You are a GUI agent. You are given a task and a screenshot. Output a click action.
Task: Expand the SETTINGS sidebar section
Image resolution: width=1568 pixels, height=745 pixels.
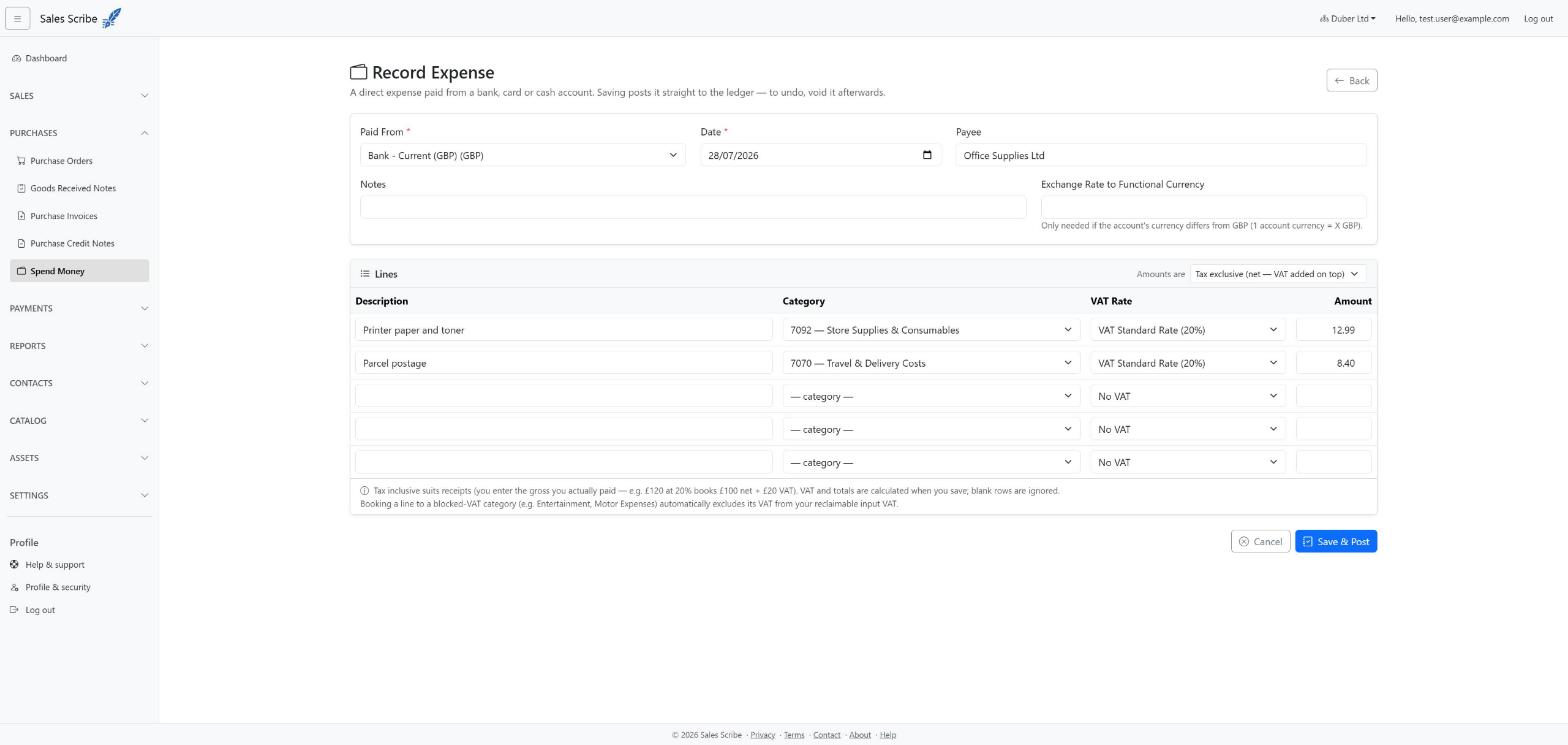click(x=79, y=496)
